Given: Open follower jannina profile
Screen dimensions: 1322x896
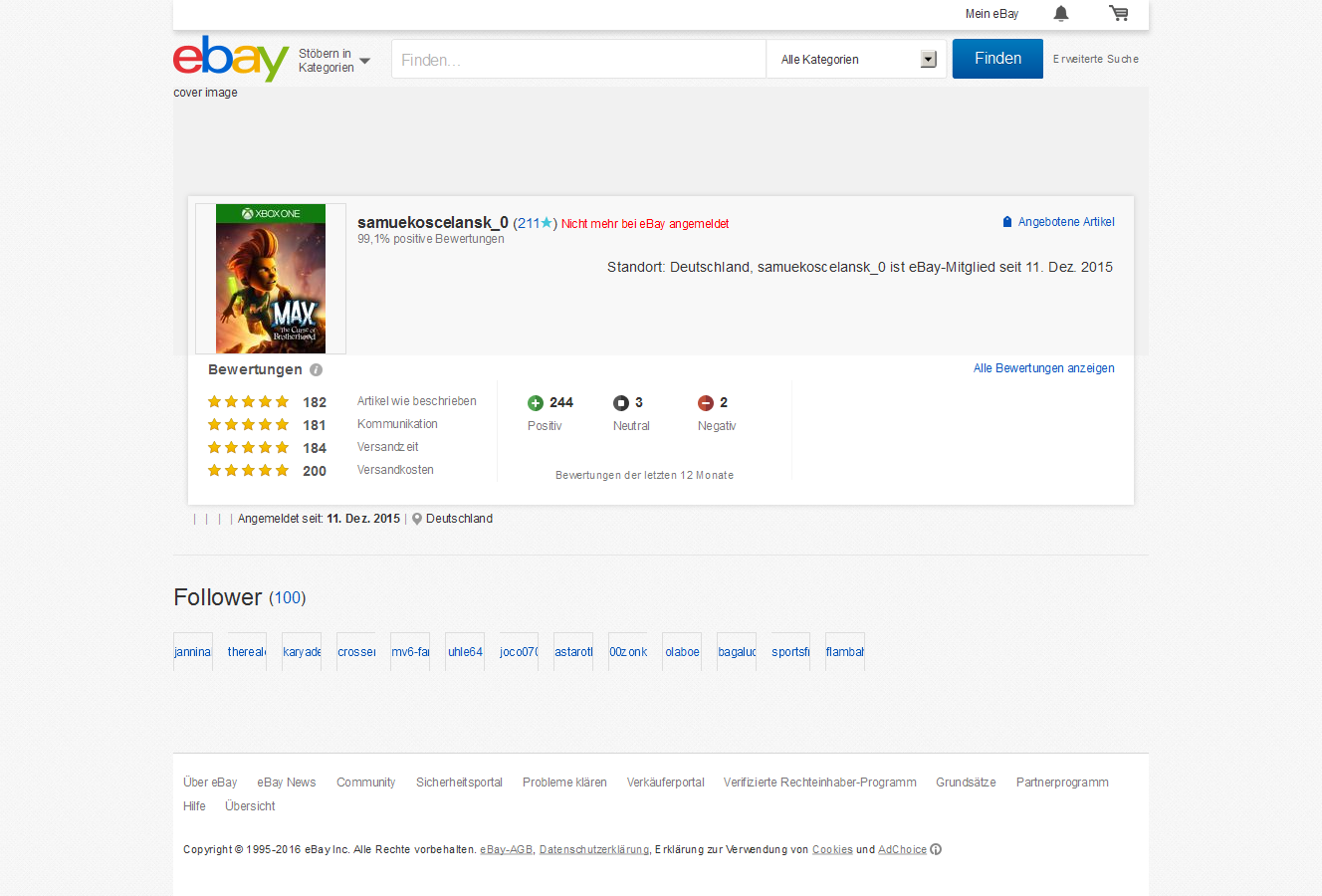Looking at the screenshot, I should point(192,652).
